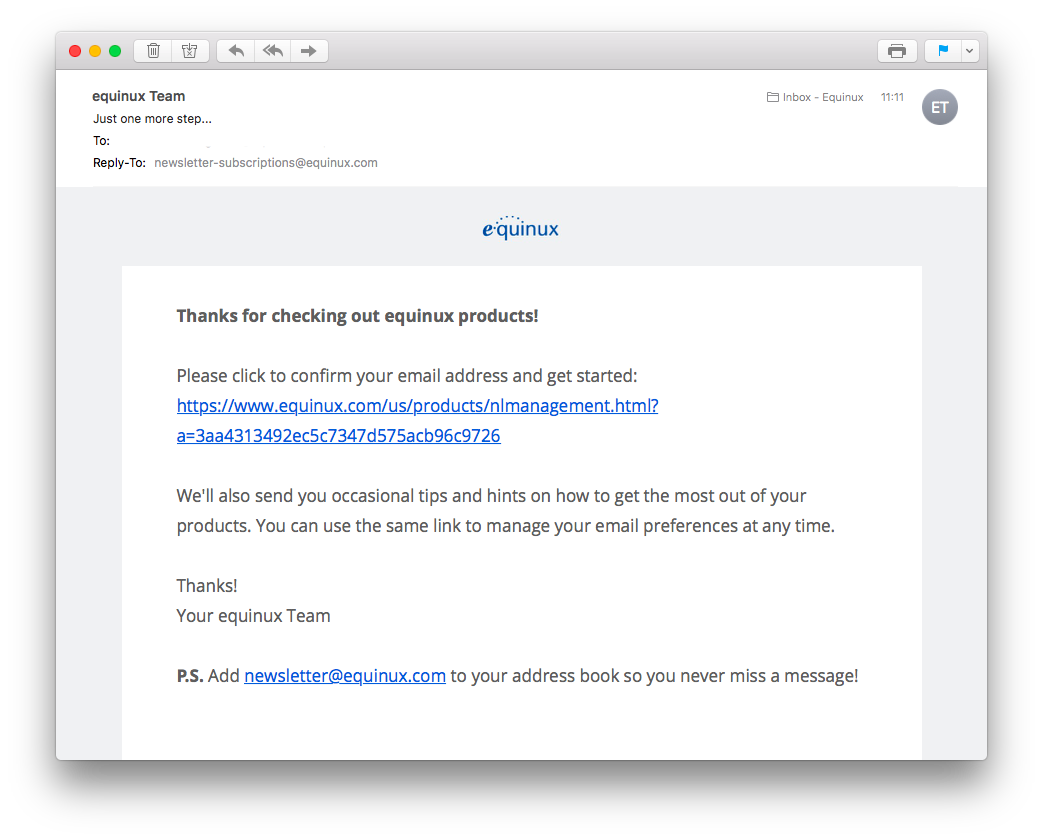The image size is (1043, 840).
Task: Zoom the window using green button
Action: [115, 51]
